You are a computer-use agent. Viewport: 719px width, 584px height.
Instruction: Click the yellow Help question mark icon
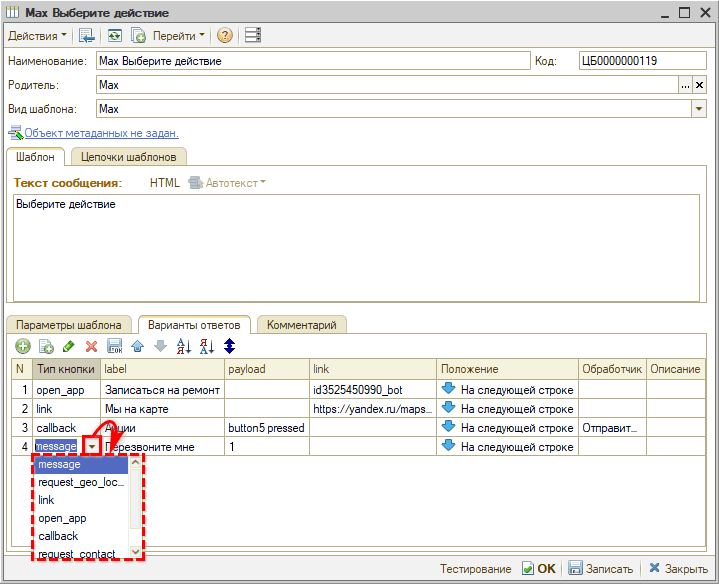(x=224, y=35)
